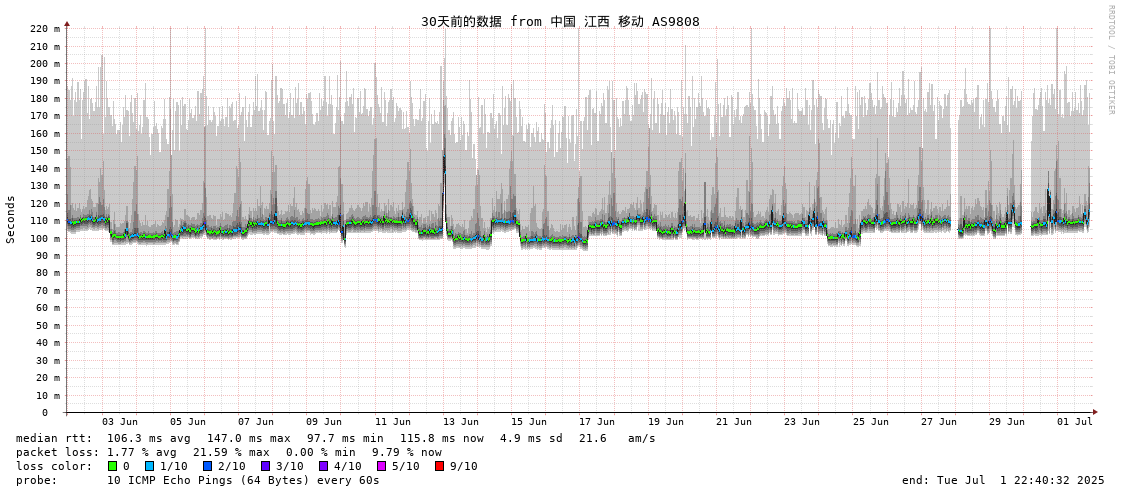Image resolution: width=1121 pixels, height=494 pixels.
Task: Click the light blue 1/10 loss swatch
Action: [149, 466]
